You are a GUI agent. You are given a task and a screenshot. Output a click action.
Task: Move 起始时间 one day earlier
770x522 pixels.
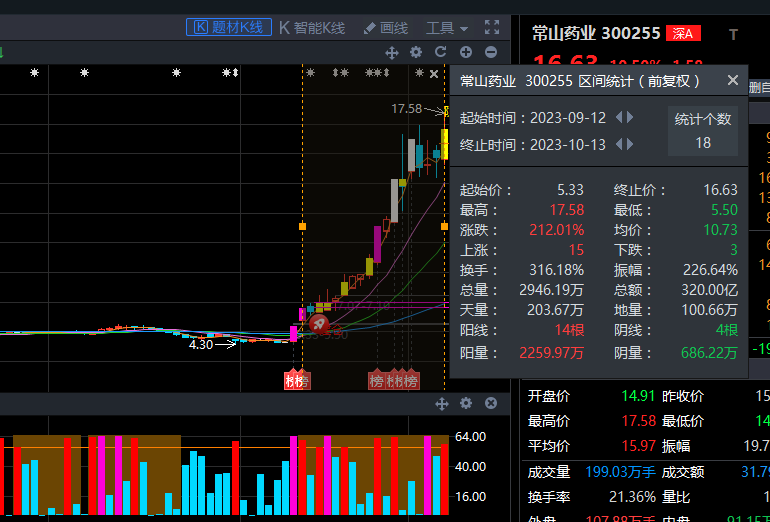tap(619, 117)
